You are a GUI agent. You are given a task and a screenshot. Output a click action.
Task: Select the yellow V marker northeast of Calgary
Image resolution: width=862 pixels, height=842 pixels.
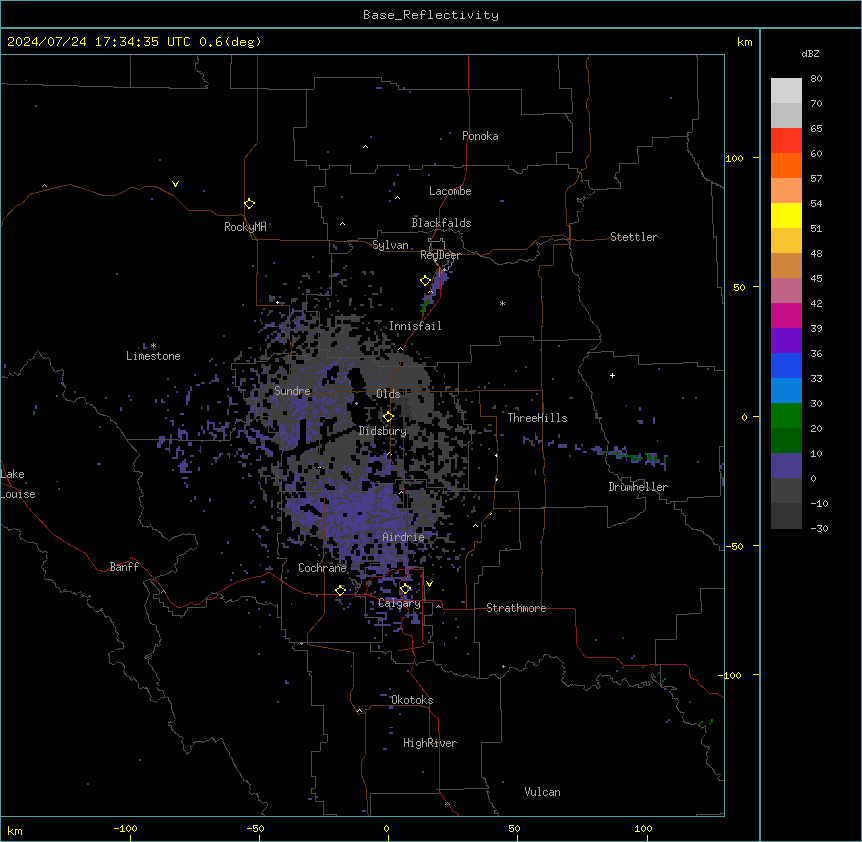[x=429, y=584]
